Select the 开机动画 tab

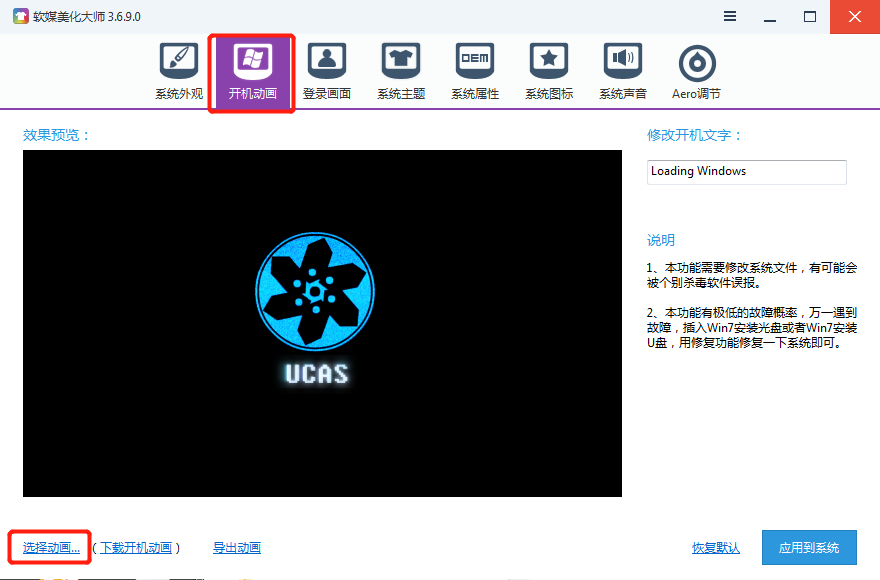pos(253,72)
